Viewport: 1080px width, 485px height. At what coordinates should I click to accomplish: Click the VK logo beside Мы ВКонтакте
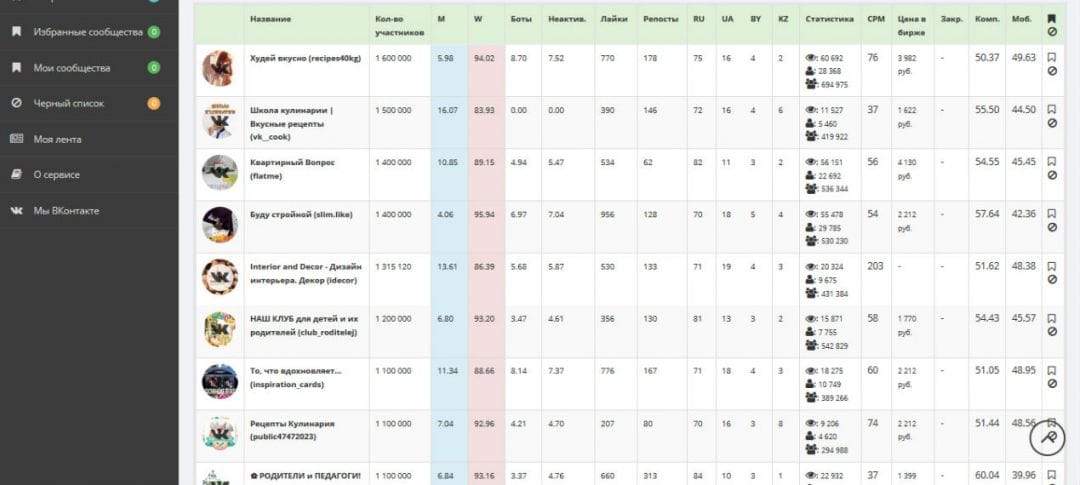click(x=17, y=211)
